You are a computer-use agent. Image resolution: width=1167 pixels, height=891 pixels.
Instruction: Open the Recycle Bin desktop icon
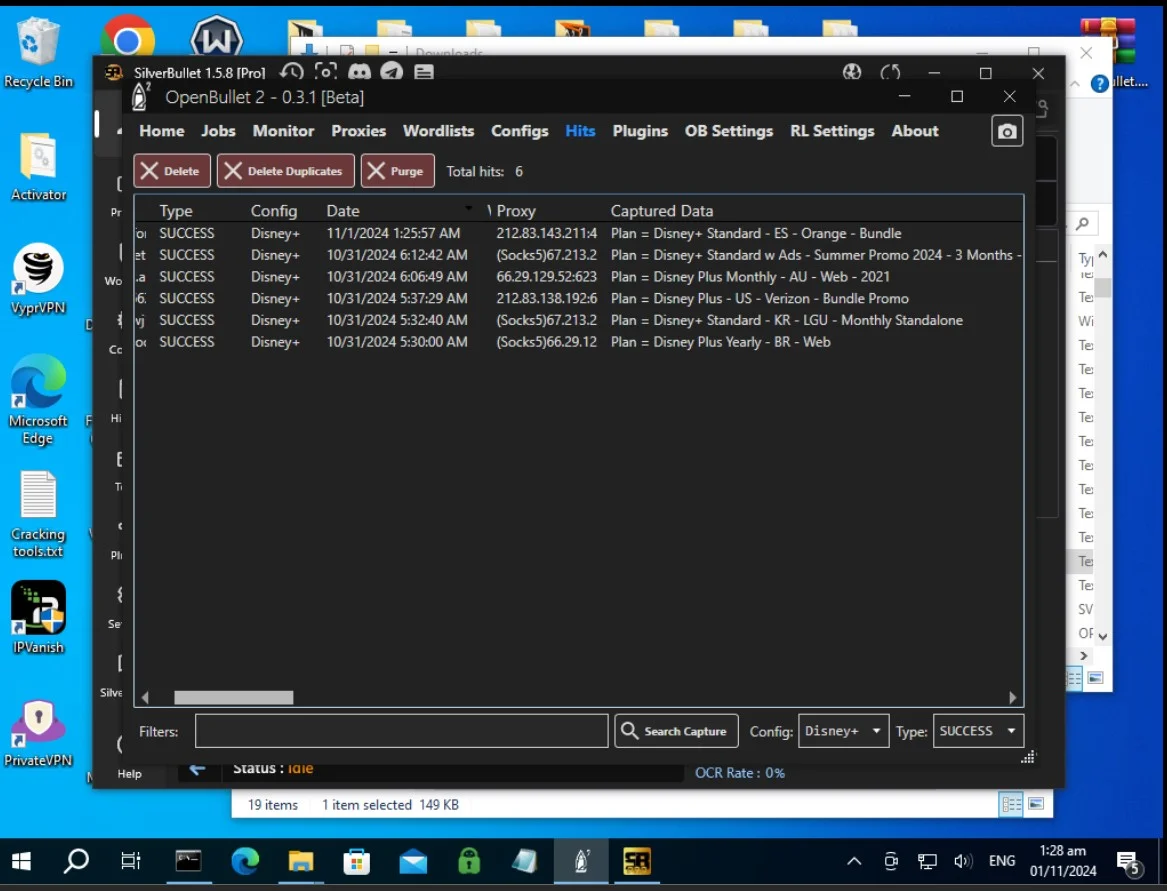click(x=38, y=52)
